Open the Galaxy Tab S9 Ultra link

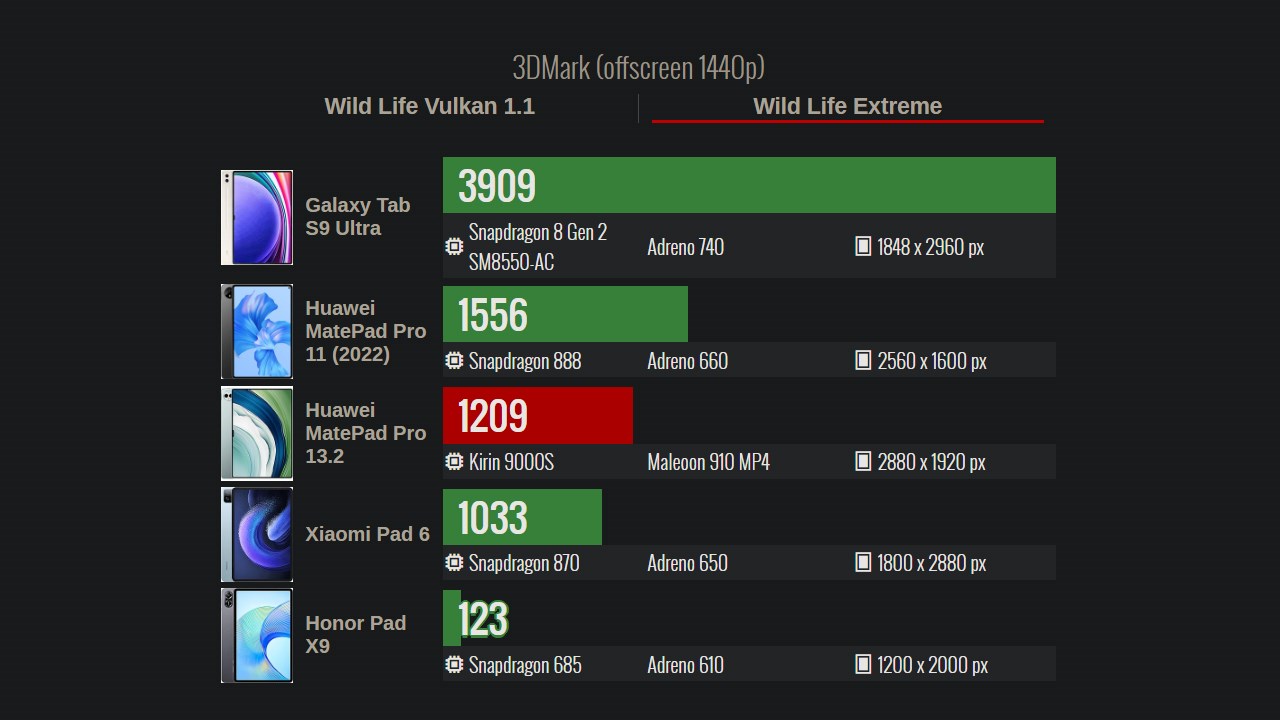pyautogui.click(x=357, y=216)
